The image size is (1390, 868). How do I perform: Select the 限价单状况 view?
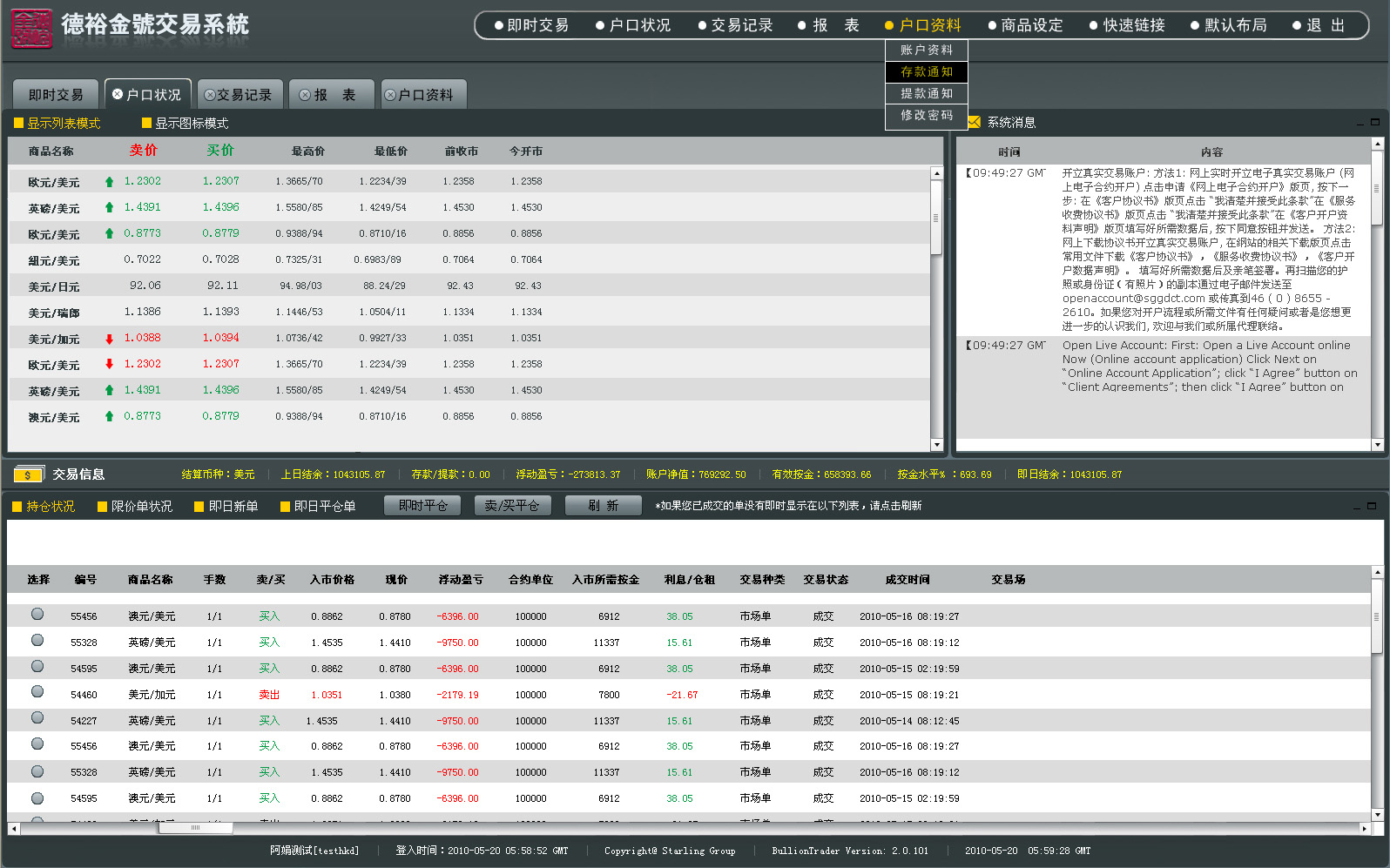tap(135, 507)
